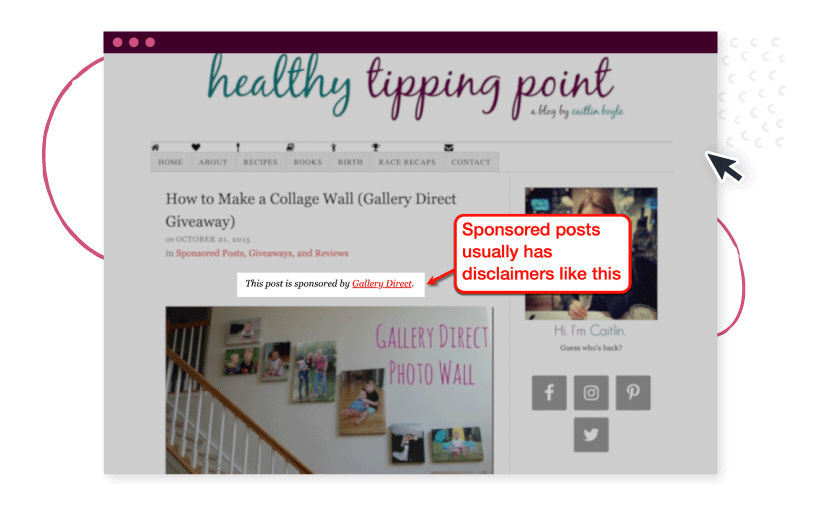Go to the Home menu item
Viewport: 820px width, 510px height.
click(170, 162)
